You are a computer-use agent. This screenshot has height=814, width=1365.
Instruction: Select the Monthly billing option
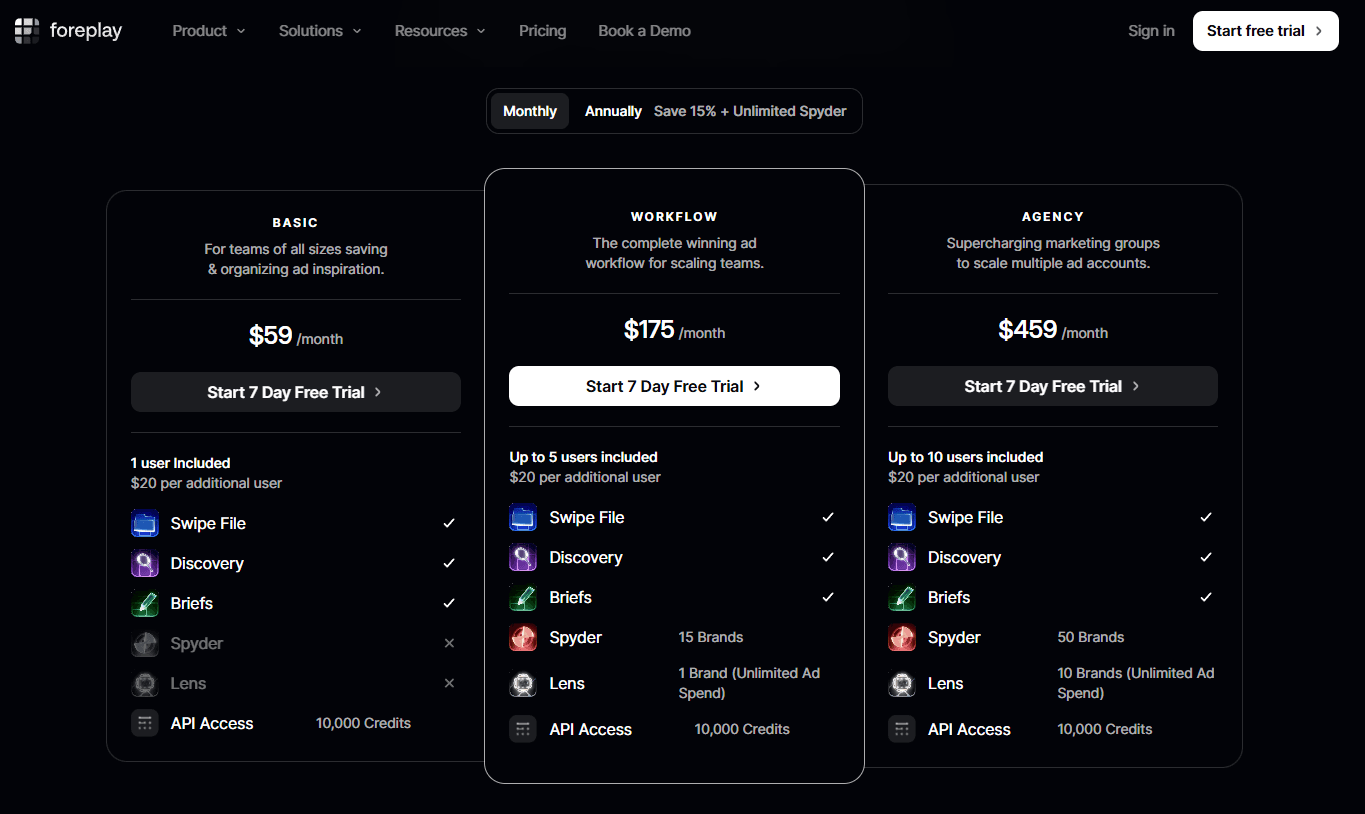(x=529, y=110)
